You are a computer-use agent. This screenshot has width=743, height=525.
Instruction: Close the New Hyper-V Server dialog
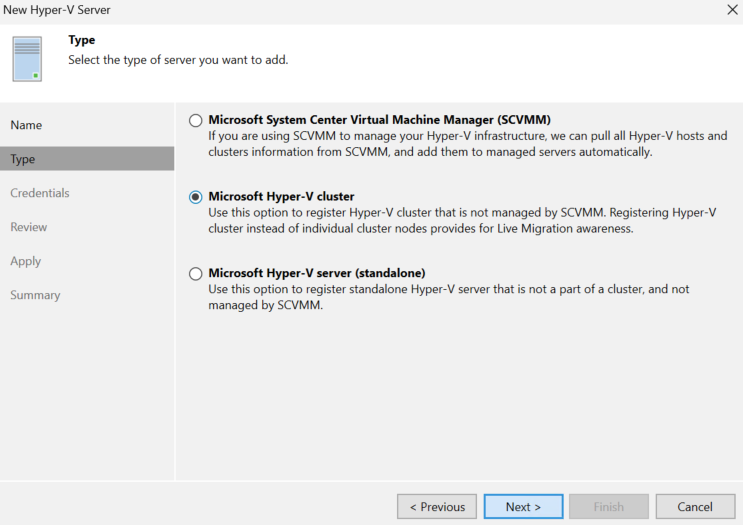pos(732,9)
